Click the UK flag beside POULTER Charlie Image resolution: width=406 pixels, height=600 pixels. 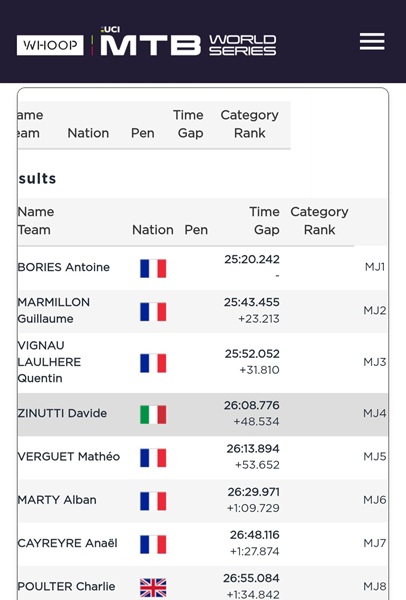pyautogui.click(x=153, y=587)
